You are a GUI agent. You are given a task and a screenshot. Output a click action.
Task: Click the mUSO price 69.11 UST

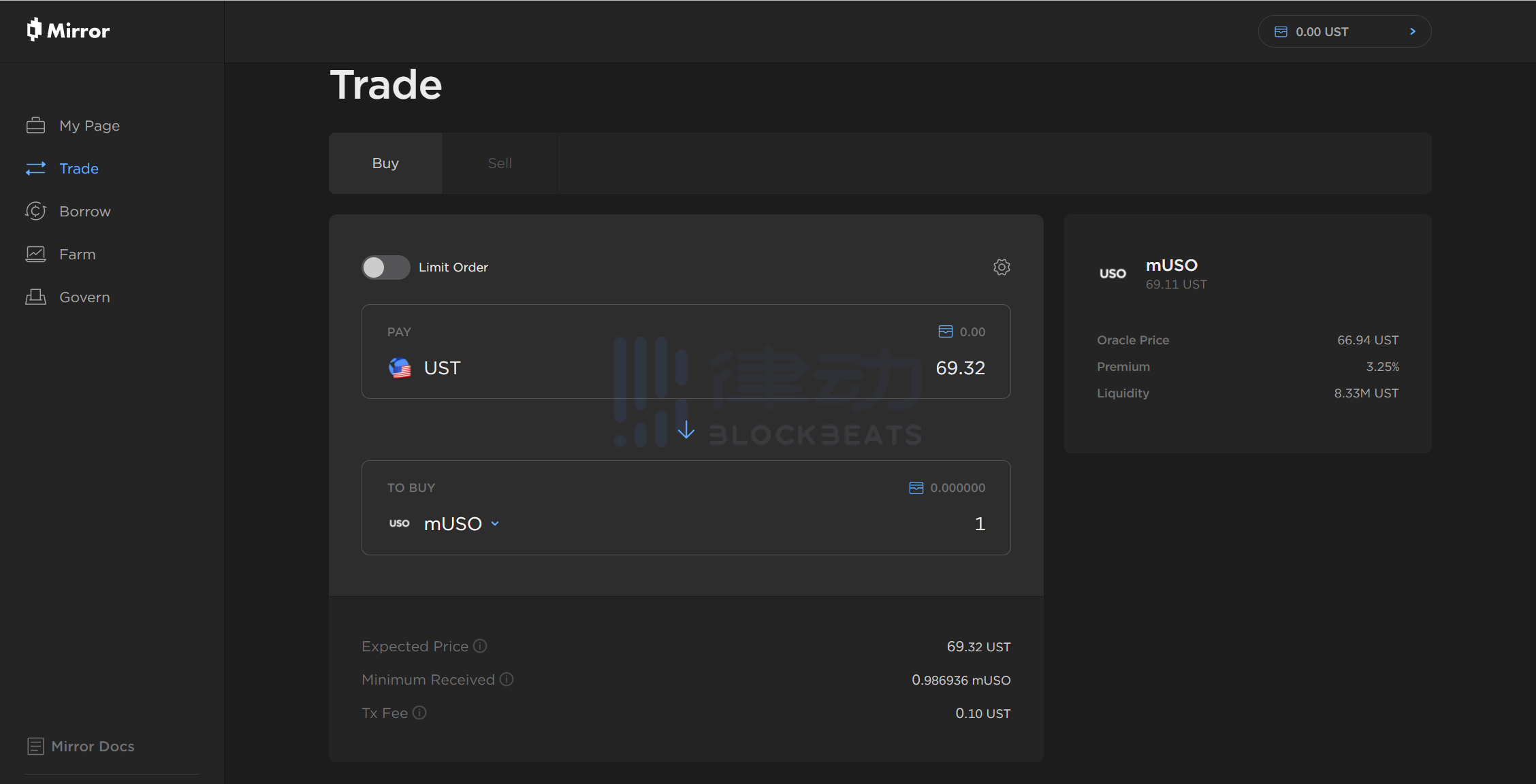1176,284
